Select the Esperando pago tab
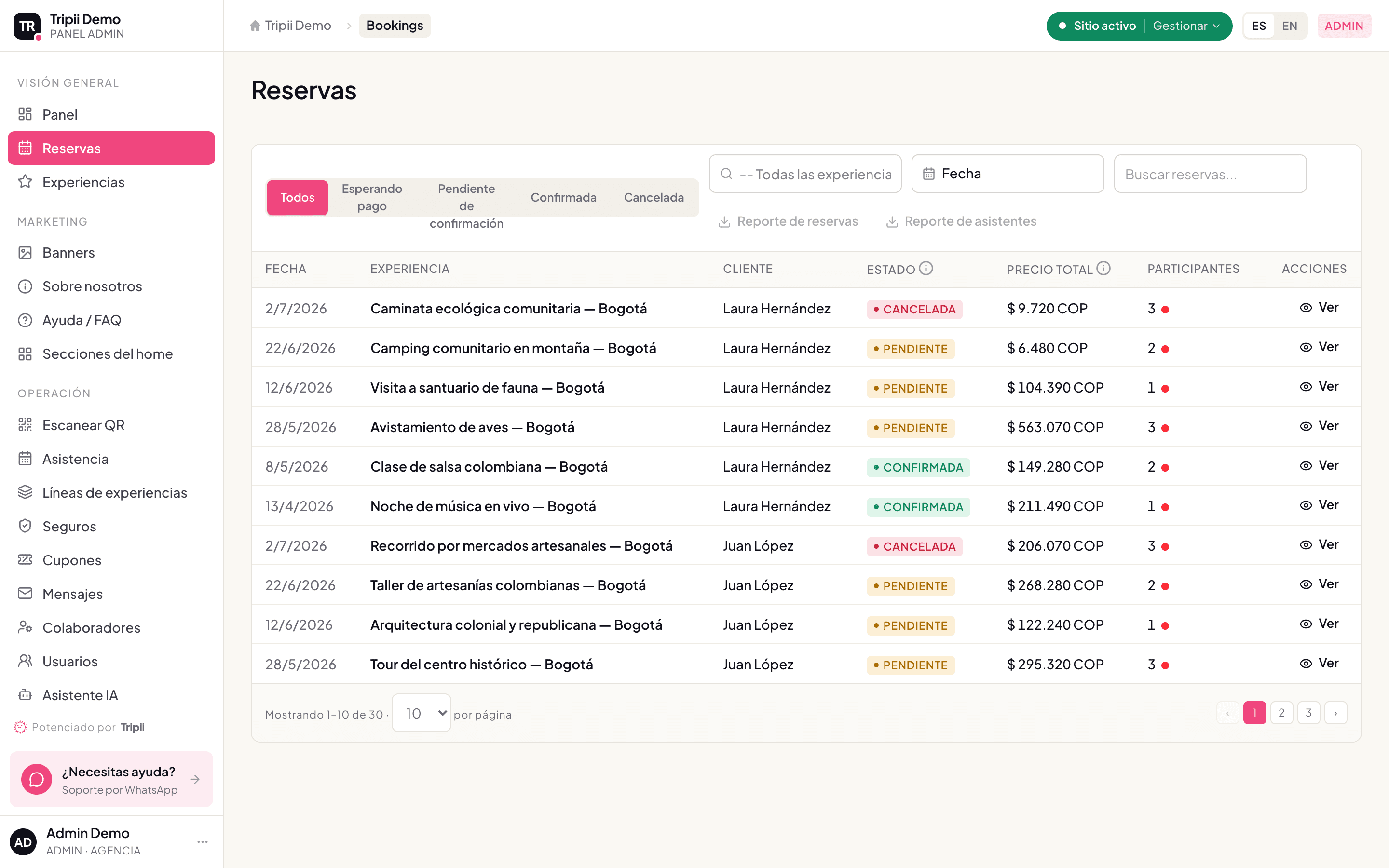 tap(372, 198)
